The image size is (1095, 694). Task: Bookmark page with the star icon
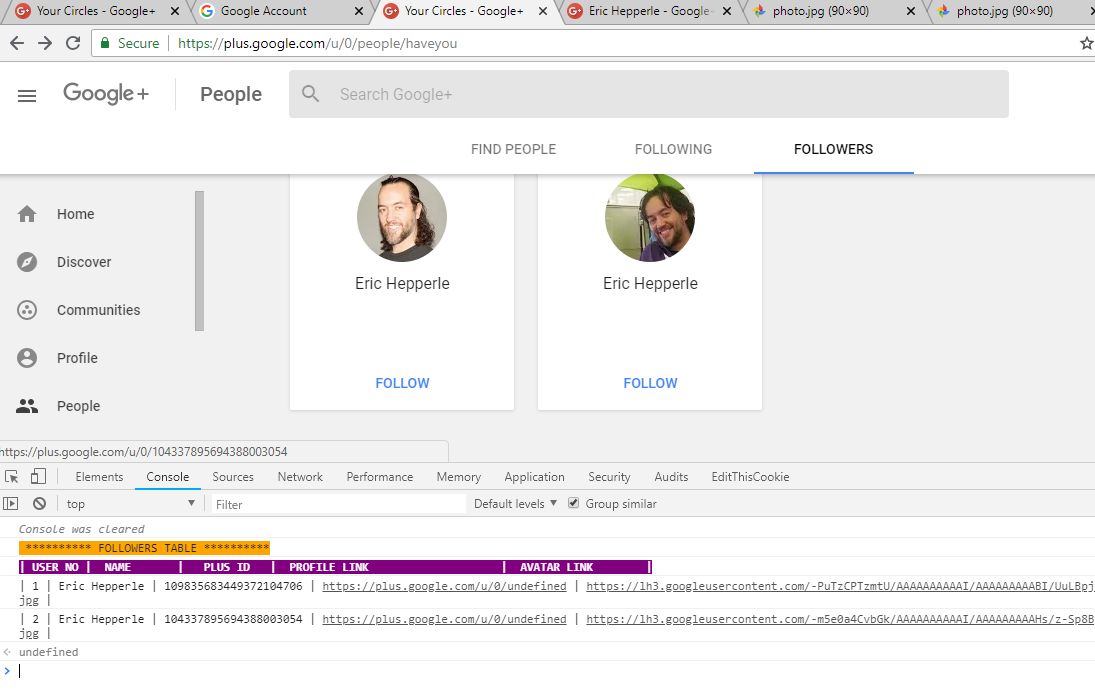[1087, 43]
